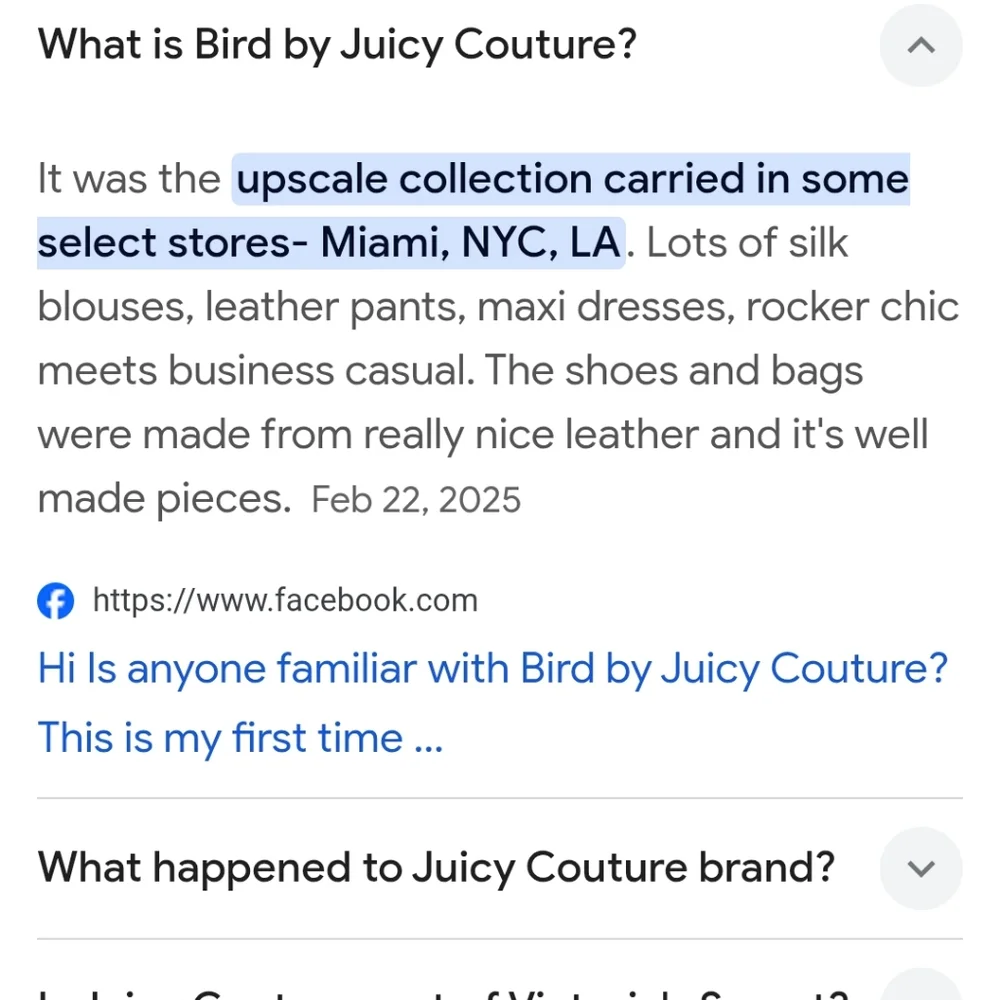This screenshot has width=1000, height=1000.
Task: Click the https://www.facebook.com source URL
Action: click(x=285, y=601)
